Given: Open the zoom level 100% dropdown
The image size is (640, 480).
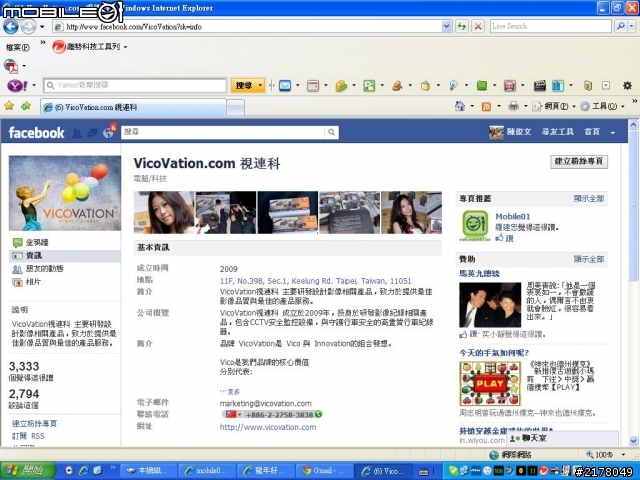Looking at the screenshot, I should pyautogui.click(x=623, y=455).
